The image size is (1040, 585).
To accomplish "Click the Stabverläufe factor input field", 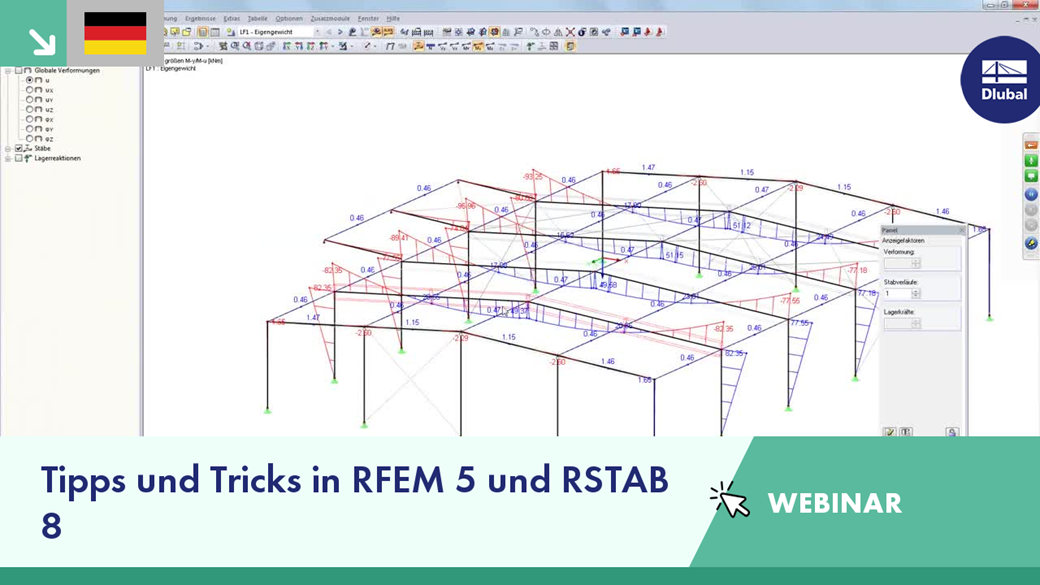I will pos(897,294).
